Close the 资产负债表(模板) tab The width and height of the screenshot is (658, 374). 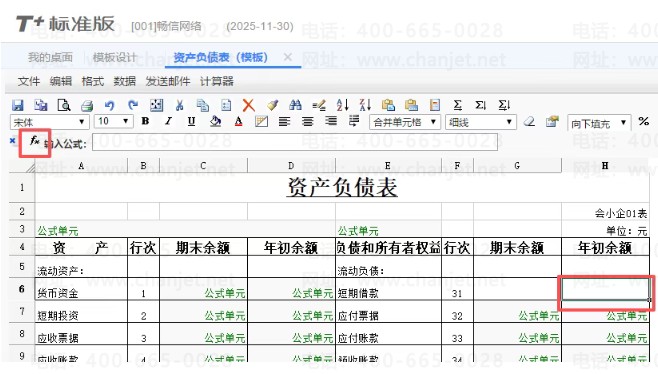287,57
